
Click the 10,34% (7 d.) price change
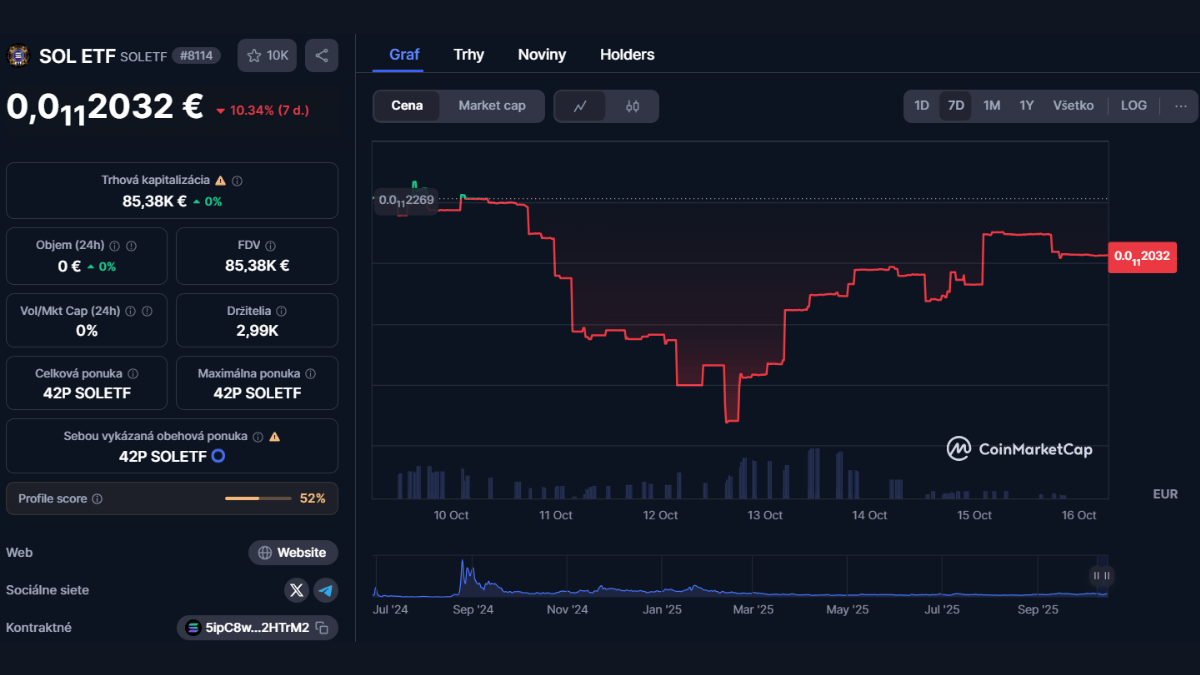[x=262, y=110]
